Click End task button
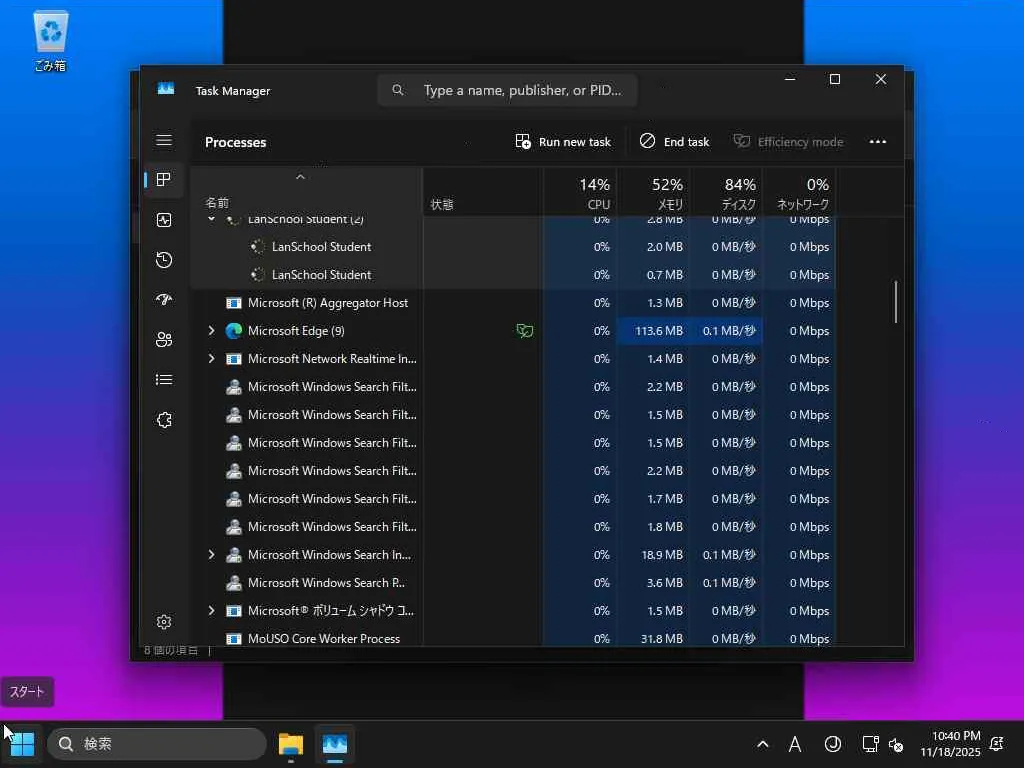This screenshot has height=768, width=1024. pyautogui.click(x=674, y=142)
